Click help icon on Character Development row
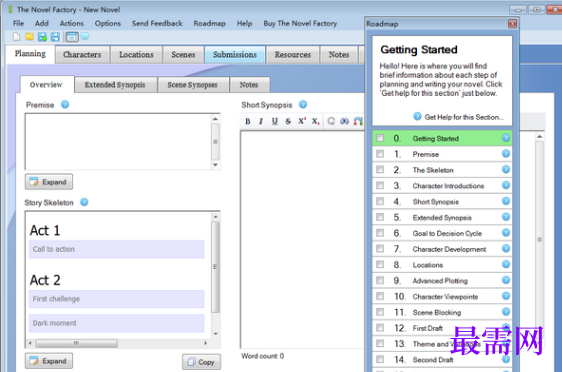562x372 pixels. click(506, 248)
